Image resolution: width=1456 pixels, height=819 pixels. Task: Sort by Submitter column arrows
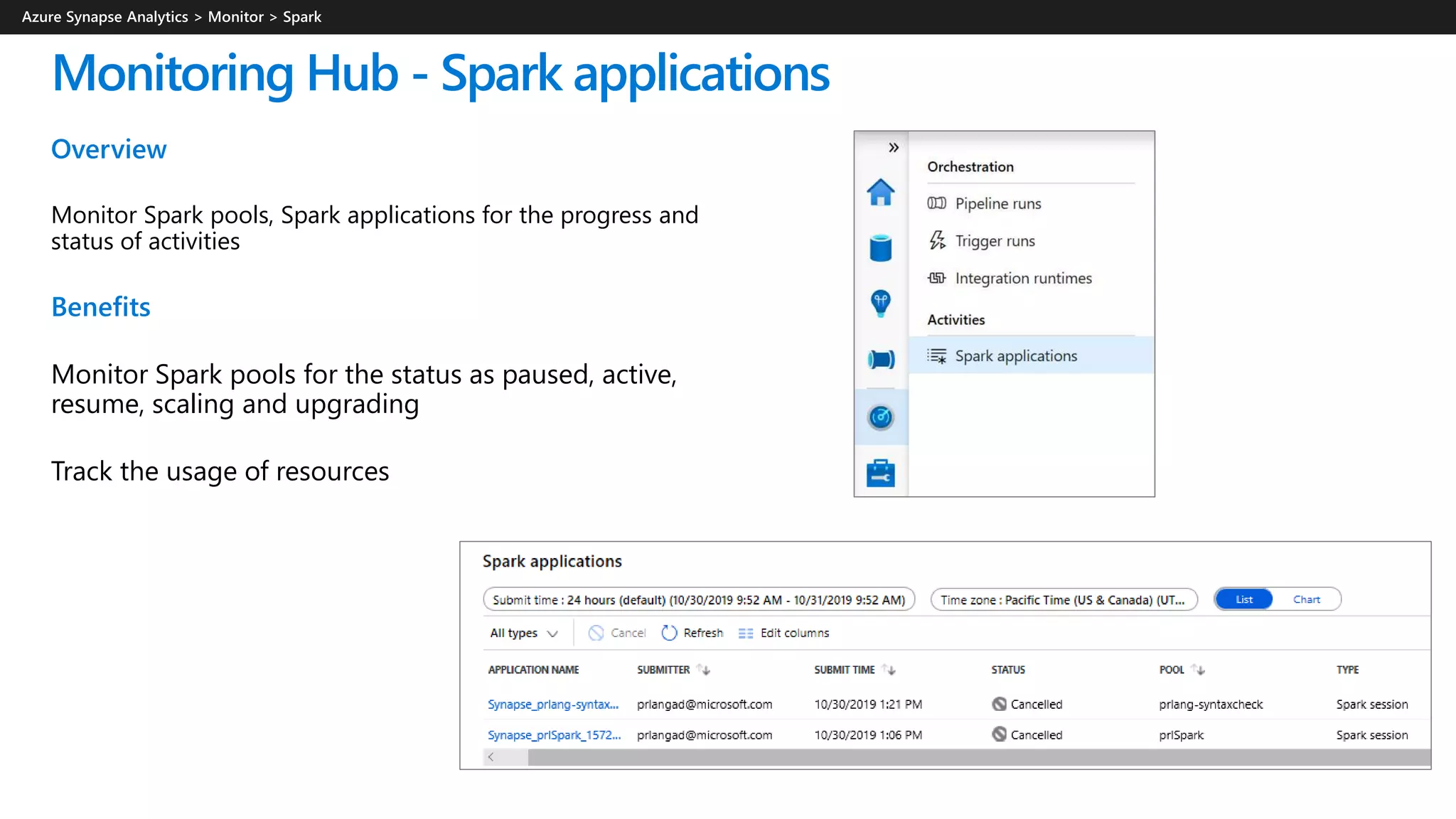coord(704,670)
